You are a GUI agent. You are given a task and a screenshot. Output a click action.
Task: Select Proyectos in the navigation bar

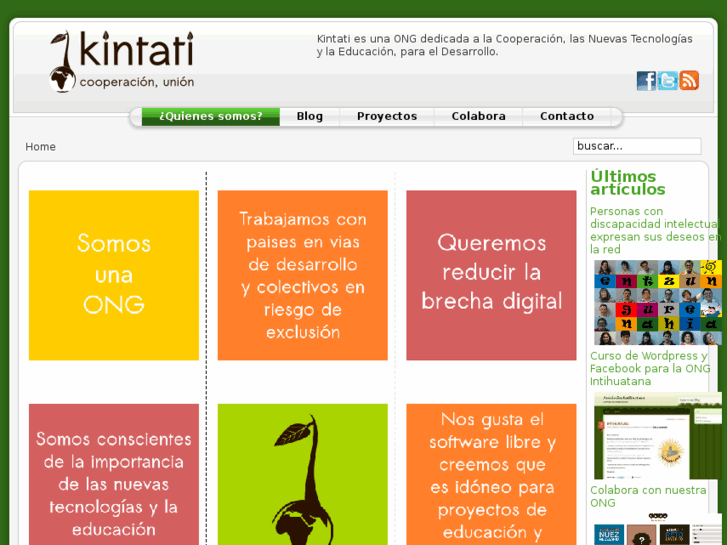[x=386, y=116]
